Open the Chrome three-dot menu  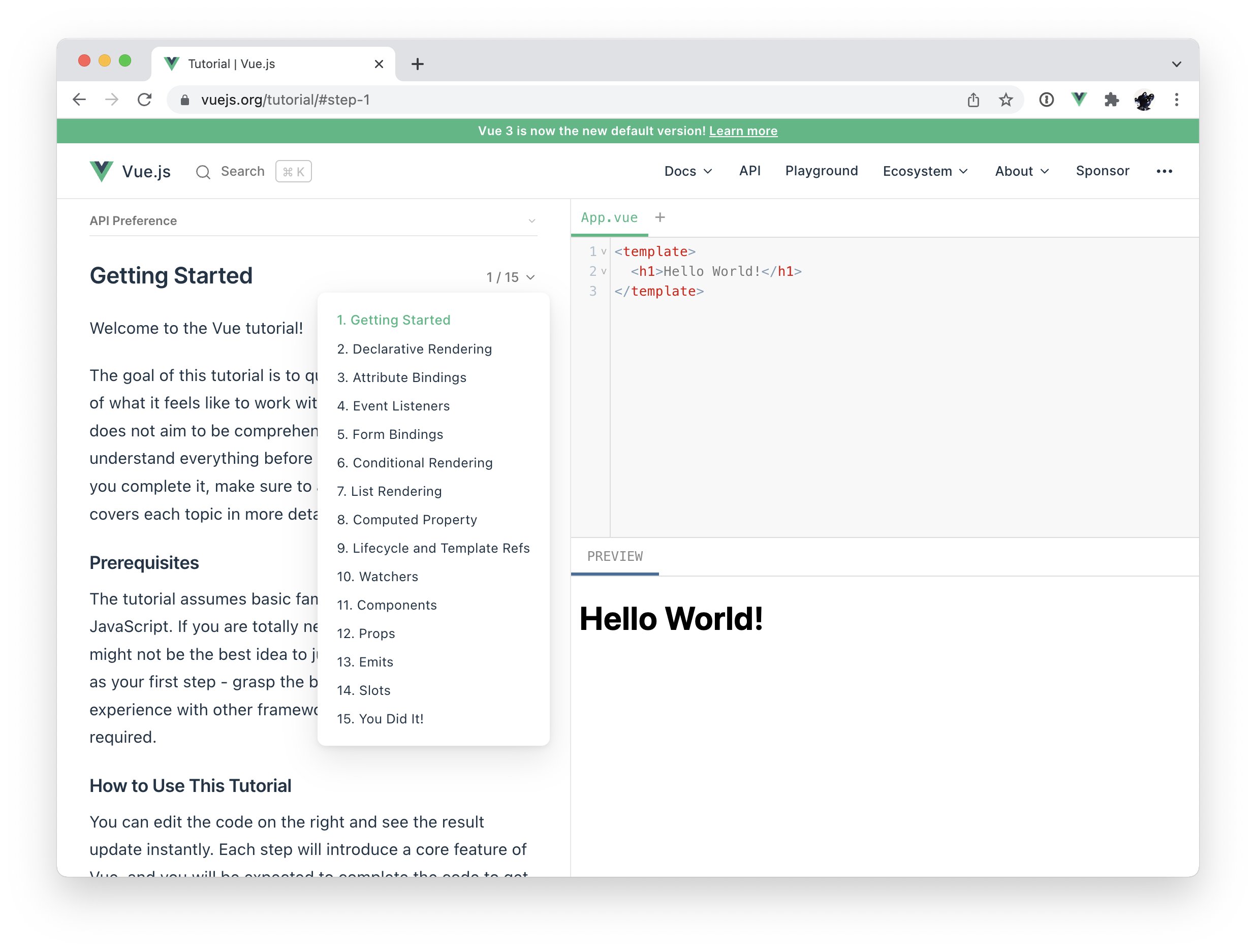pos(1177,100)
